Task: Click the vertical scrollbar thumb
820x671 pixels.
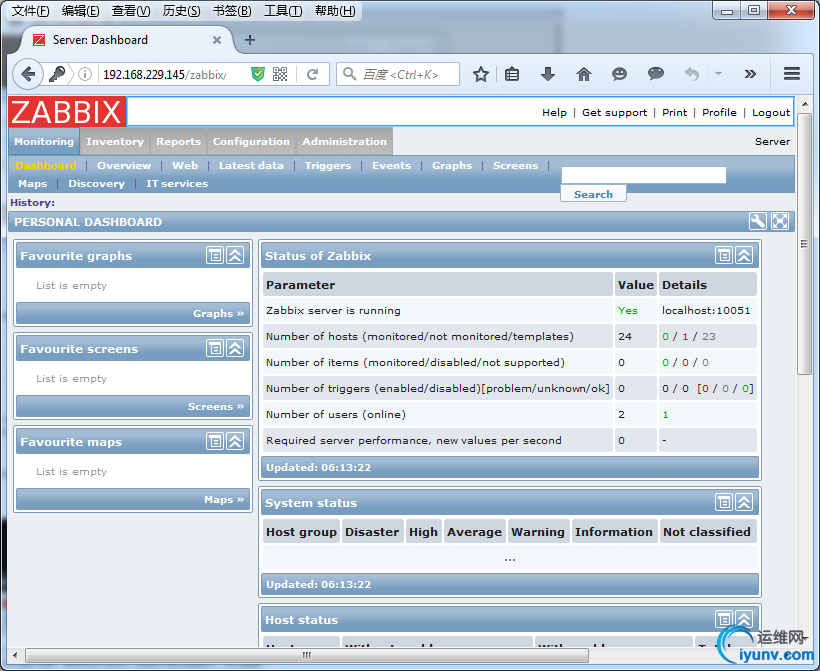Action: tap(804, 244)
